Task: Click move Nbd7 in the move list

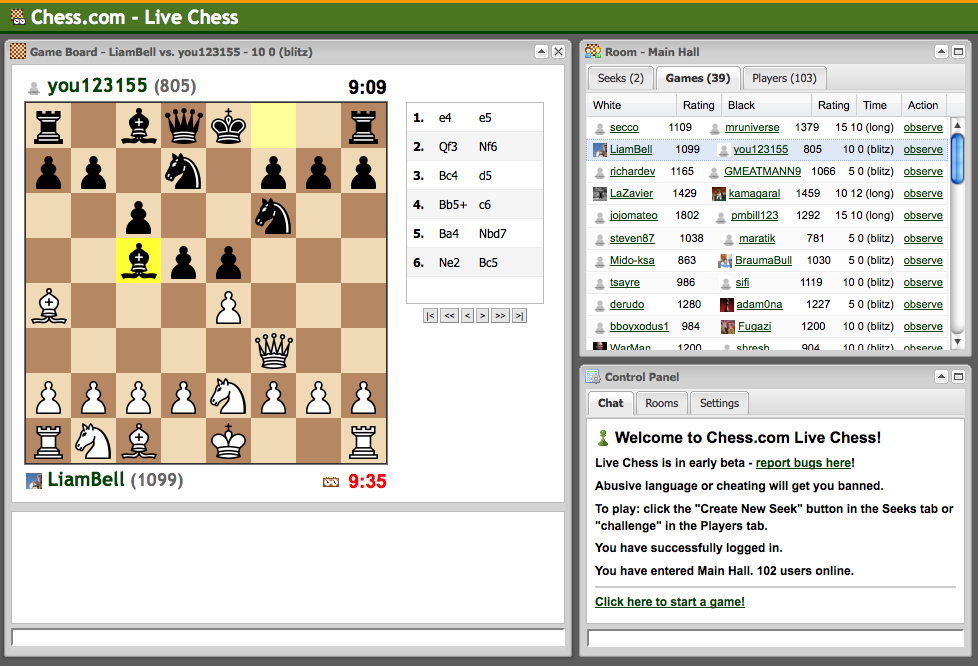Action: click(x=493, y=234)
